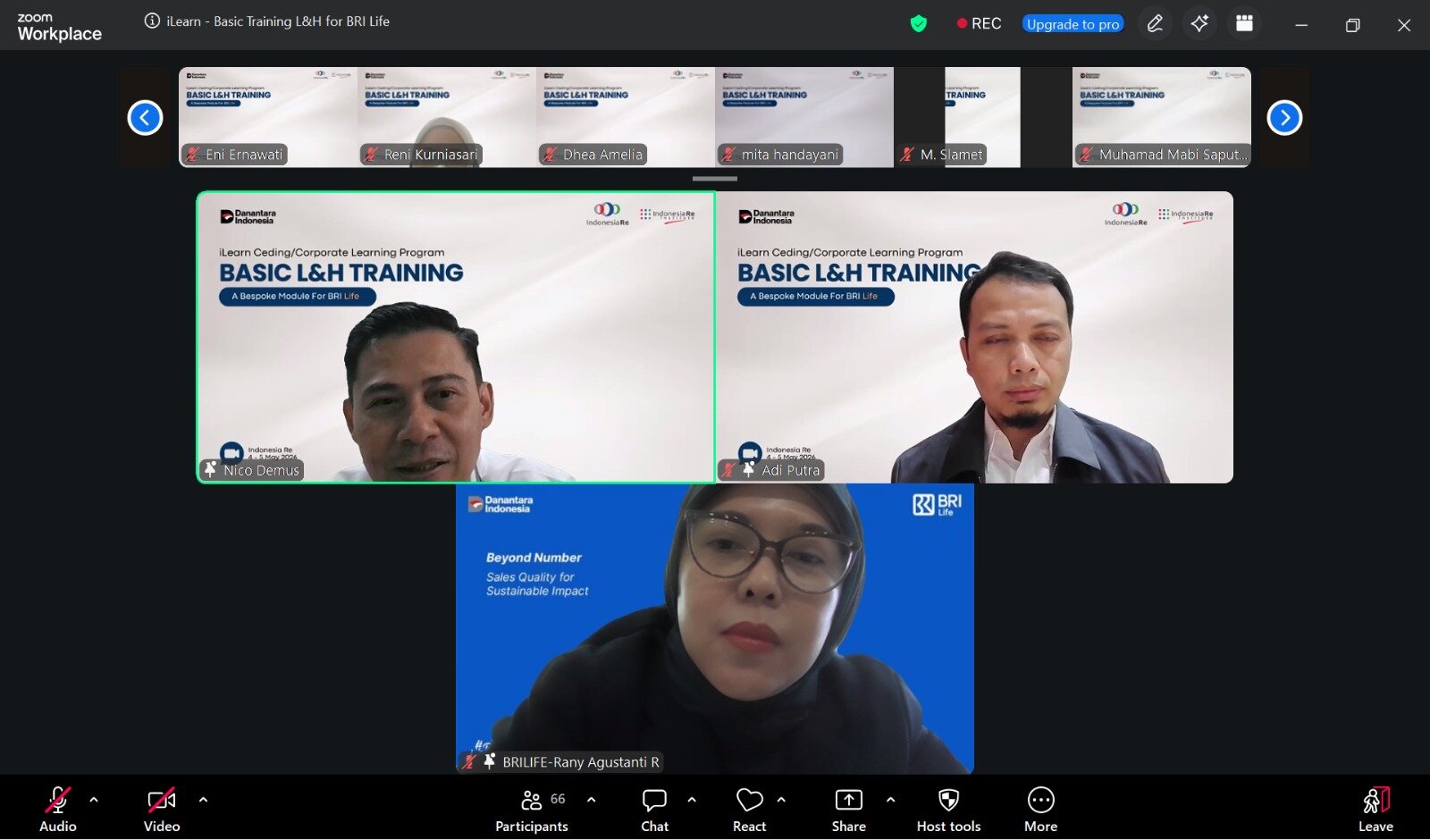Select Dhea Amelia's video thumbnail
Screen dimensions: 1430x840
point(626,117)
